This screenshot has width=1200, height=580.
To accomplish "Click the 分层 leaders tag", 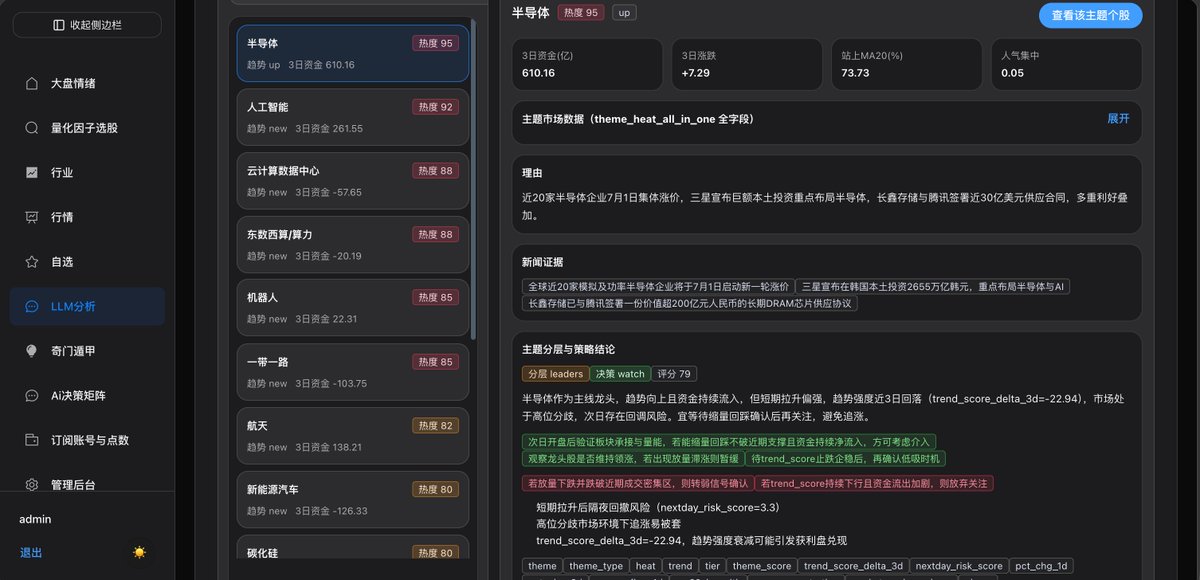I will 554,374.
